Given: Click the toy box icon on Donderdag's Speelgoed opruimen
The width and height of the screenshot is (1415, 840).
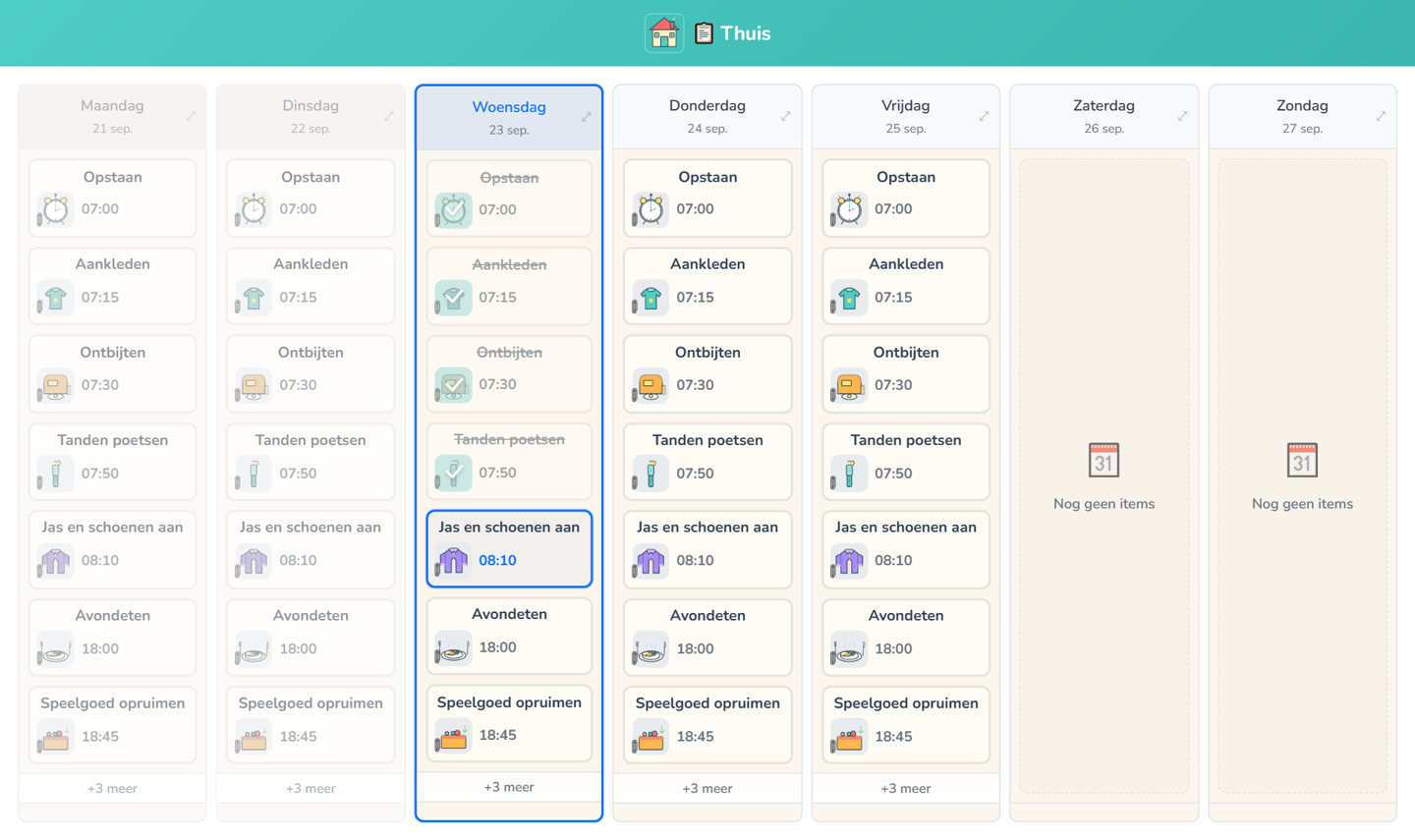Looking at the screenshot, I should click(651, 737).
